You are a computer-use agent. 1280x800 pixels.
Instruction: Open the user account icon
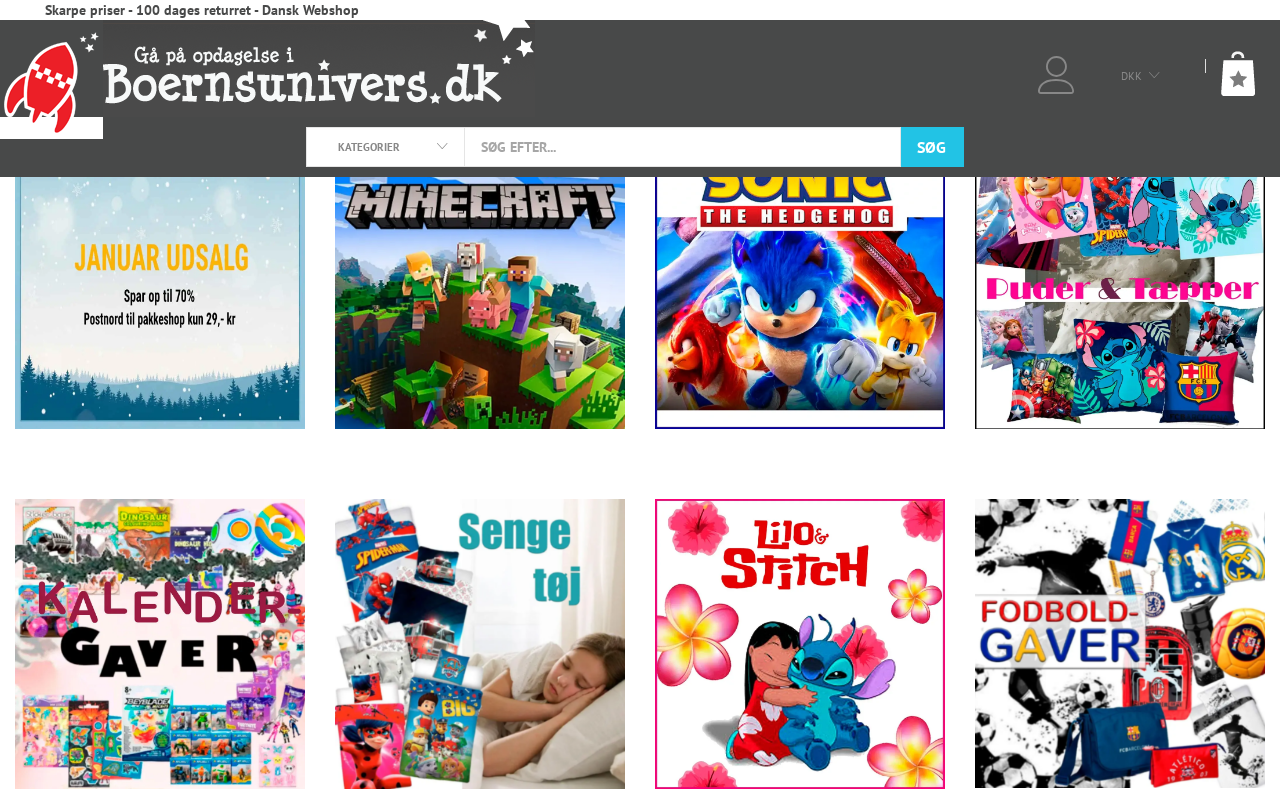[x=1056, y=75]
